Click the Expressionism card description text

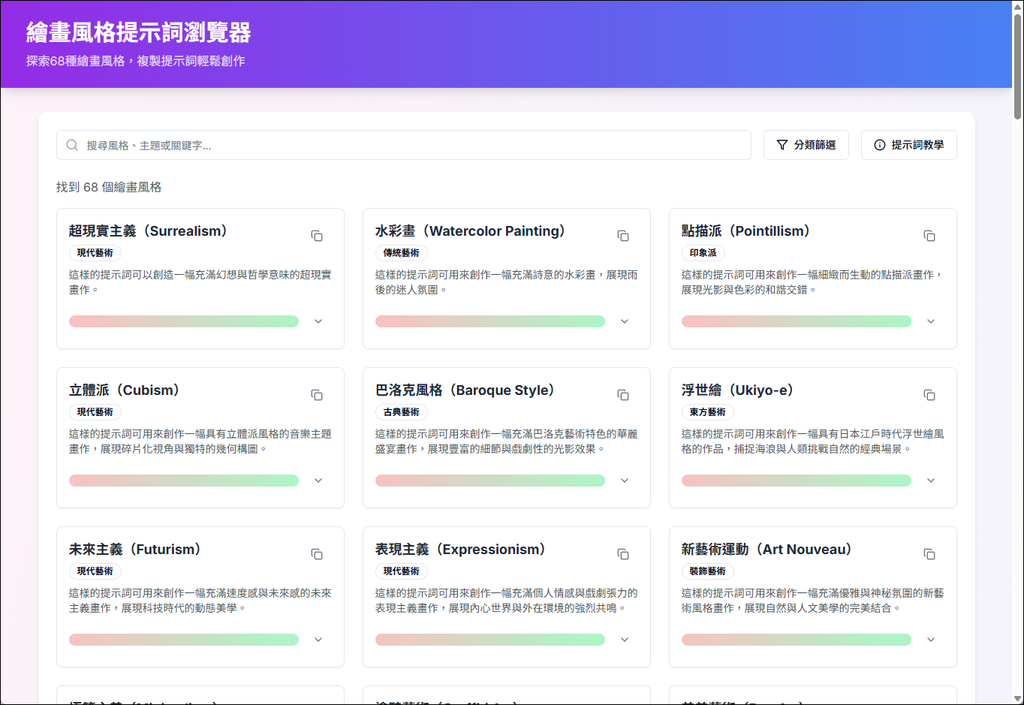506,601
